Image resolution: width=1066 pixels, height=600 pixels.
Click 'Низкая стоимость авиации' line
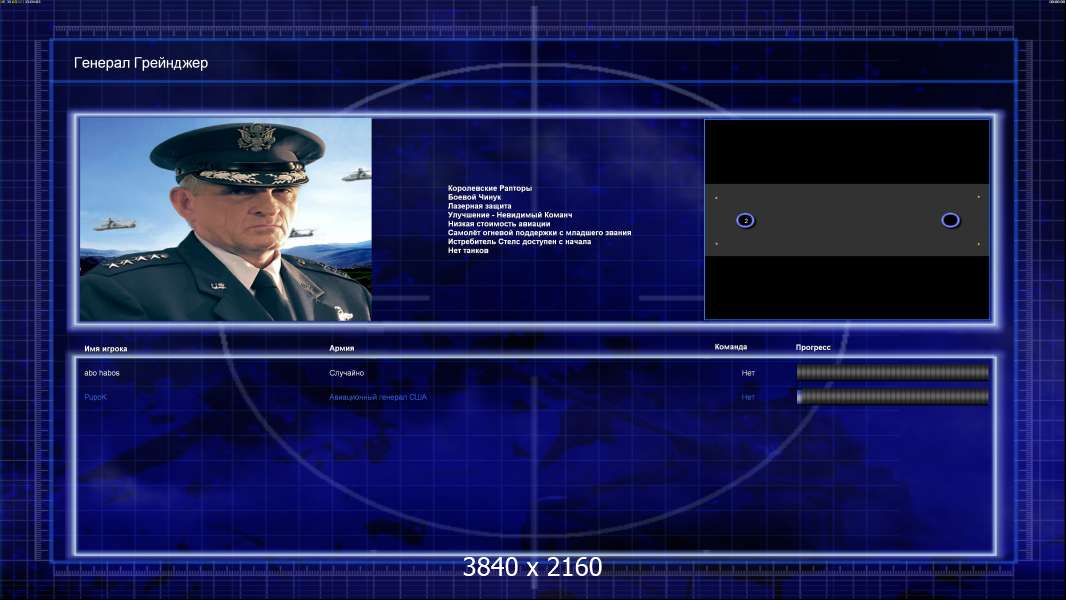(499, 224)
